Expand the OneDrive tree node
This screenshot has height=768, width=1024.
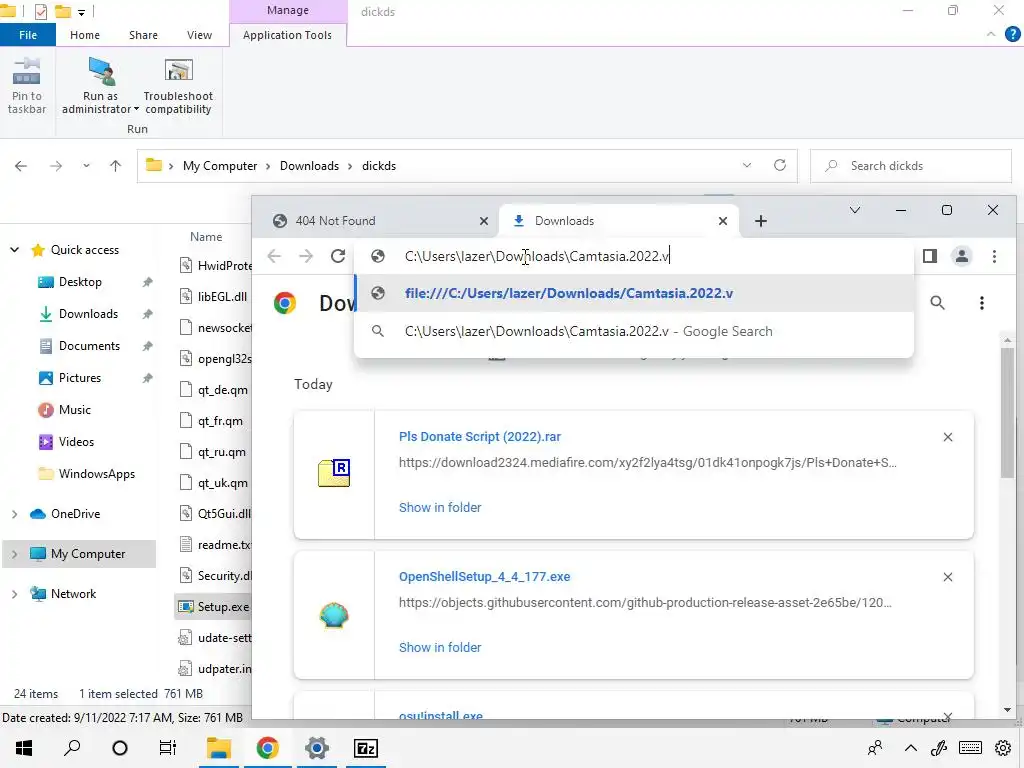14,514
